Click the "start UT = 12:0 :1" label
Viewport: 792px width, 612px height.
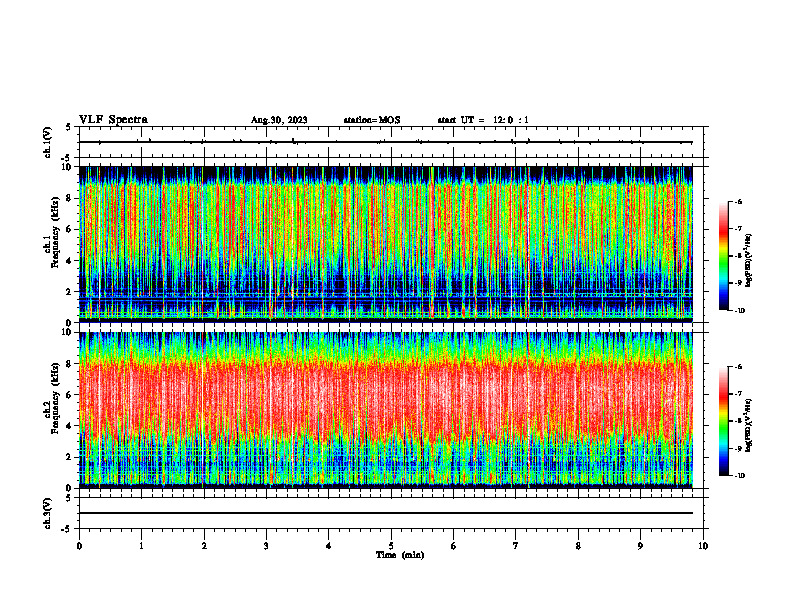click(483, 120)
